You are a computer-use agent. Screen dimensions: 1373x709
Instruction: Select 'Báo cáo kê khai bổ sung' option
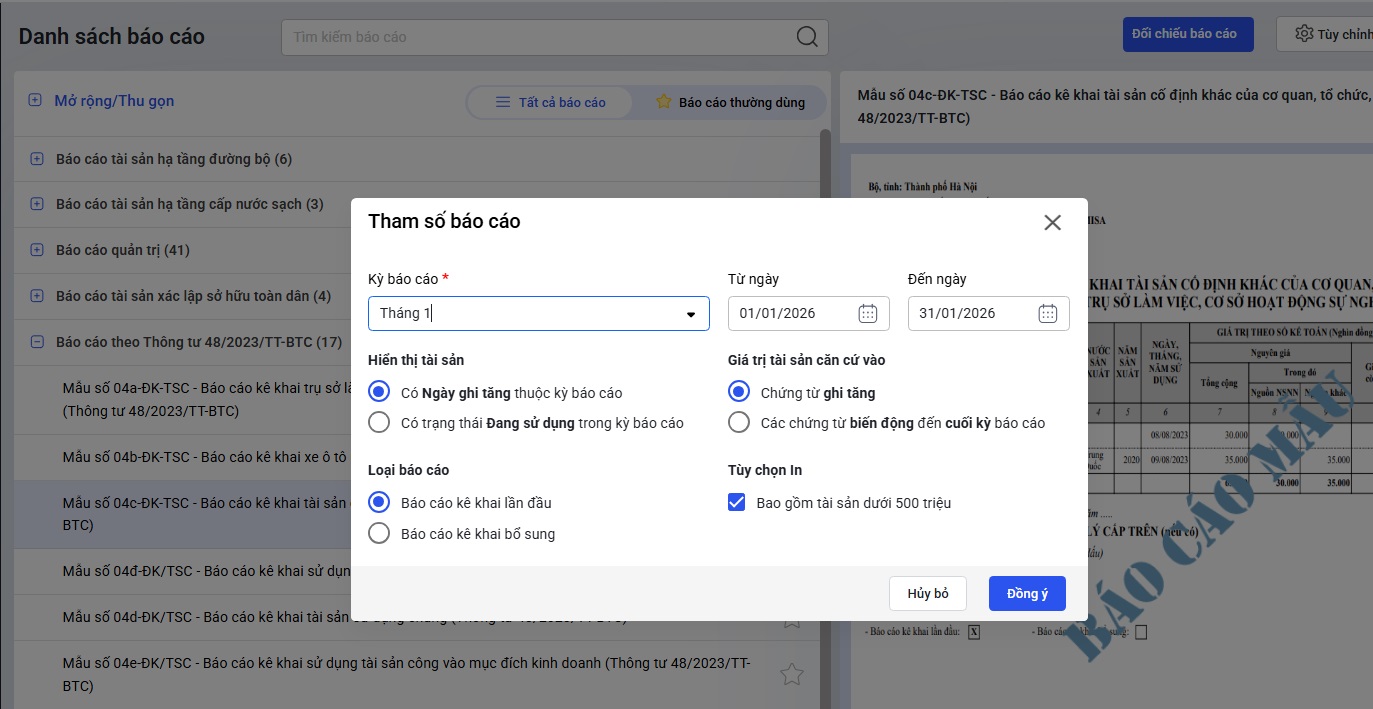(379, 534)
